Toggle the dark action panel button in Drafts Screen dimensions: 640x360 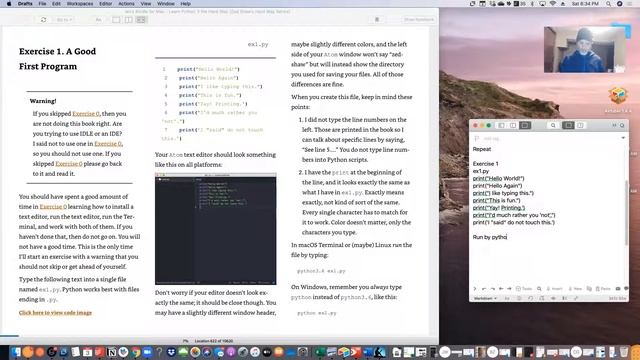[568, 125]
